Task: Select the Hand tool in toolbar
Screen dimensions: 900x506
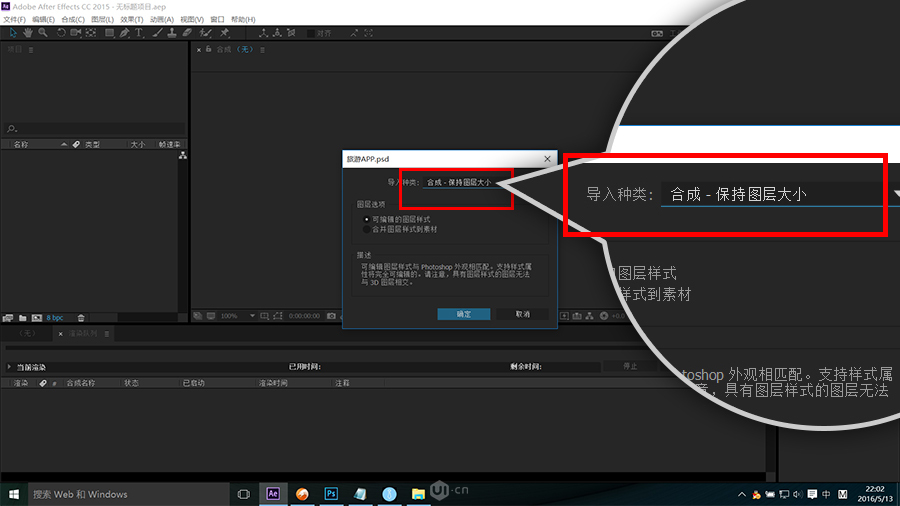Action: tap(27, 33)
